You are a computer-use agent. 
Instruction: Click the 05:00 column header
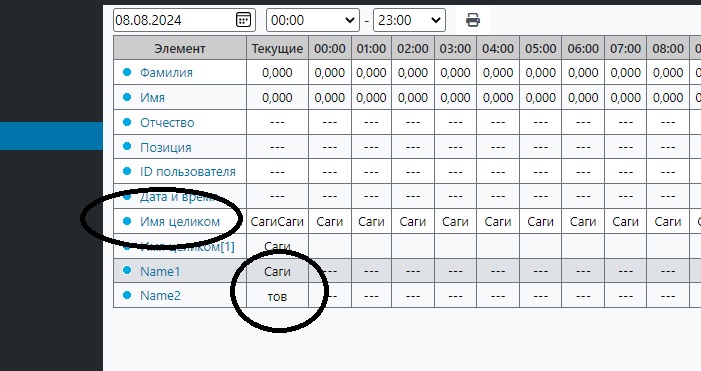541,48
